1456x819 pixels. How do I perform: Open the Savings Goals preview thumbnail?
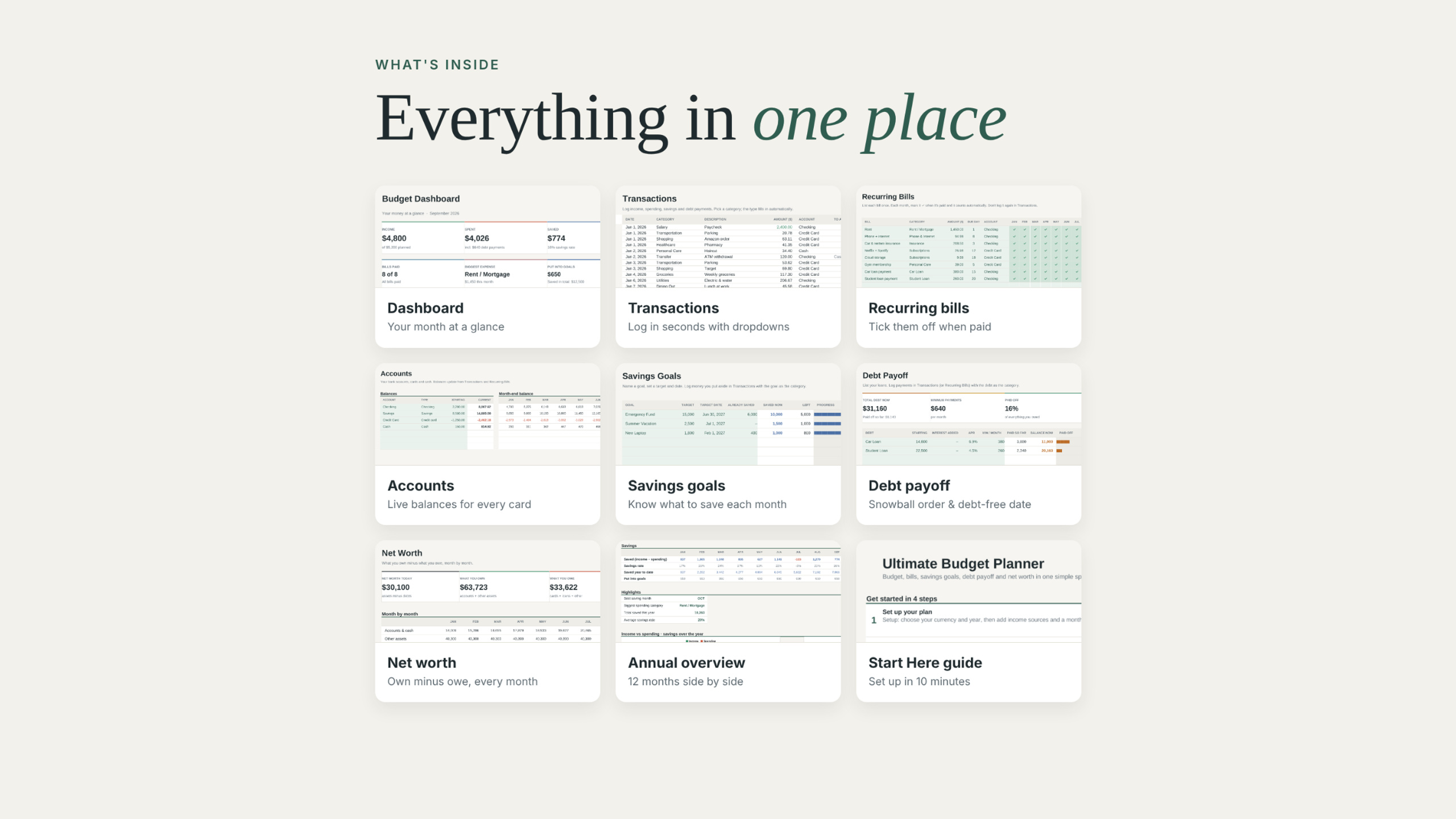tap(728, 414)
